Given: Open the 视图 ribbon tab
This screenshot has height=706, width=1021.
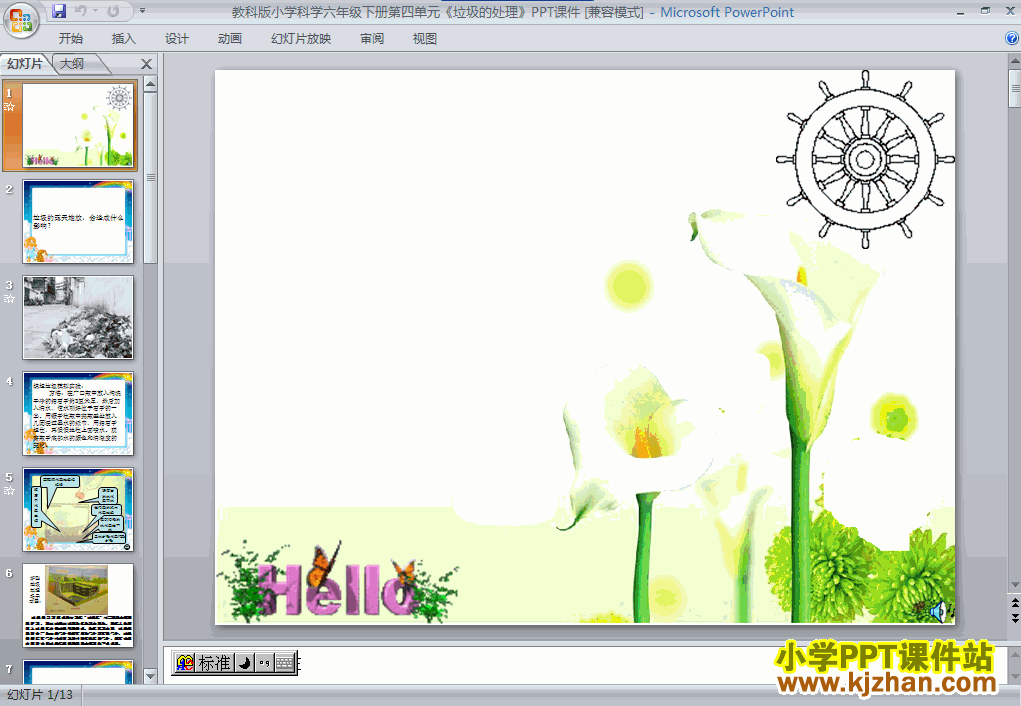Looking at the screenshot, I should click(x=425, y=38).
